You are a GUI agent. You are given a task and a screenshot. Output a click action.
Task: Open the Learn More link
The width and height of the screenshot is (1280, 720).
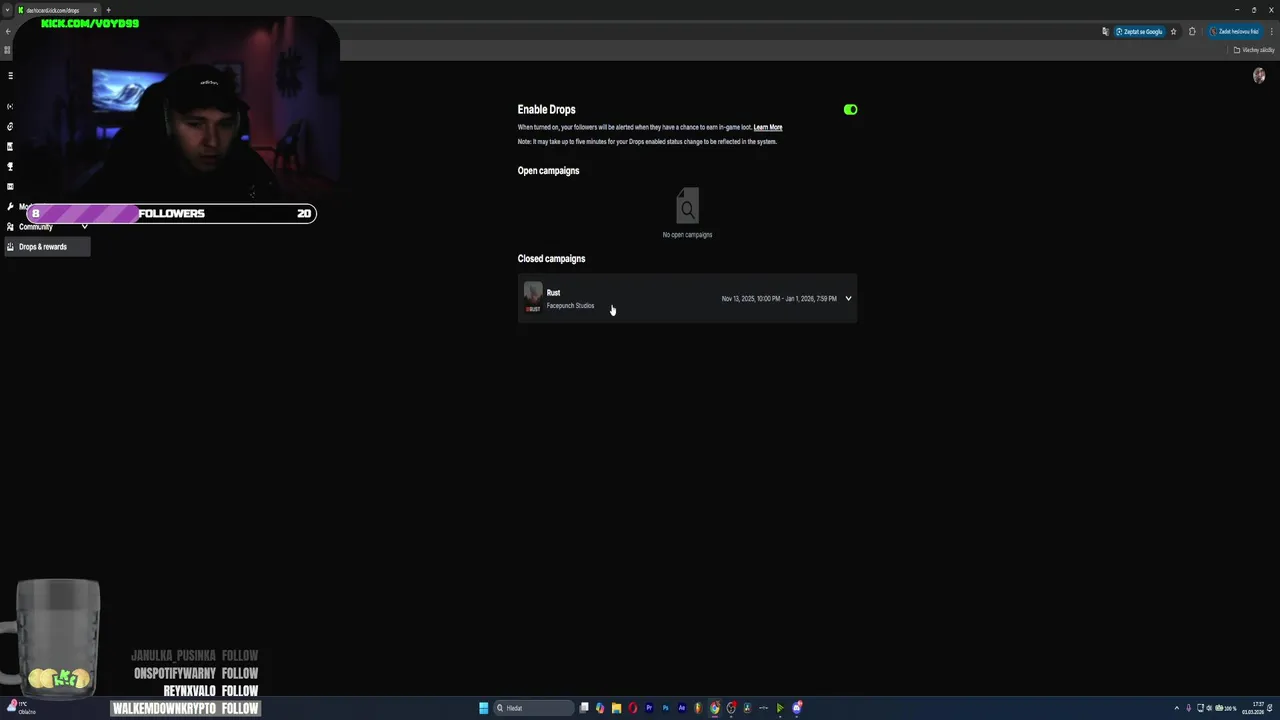(768, 127)
